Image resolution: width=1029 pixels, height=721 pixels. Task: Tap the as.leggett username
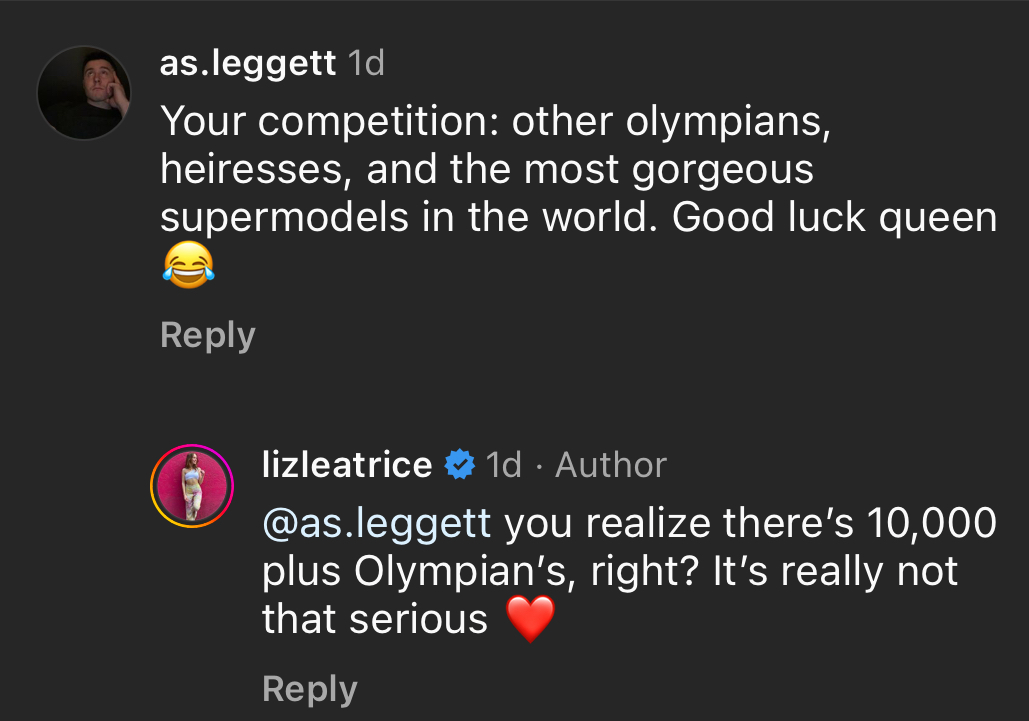247,64
